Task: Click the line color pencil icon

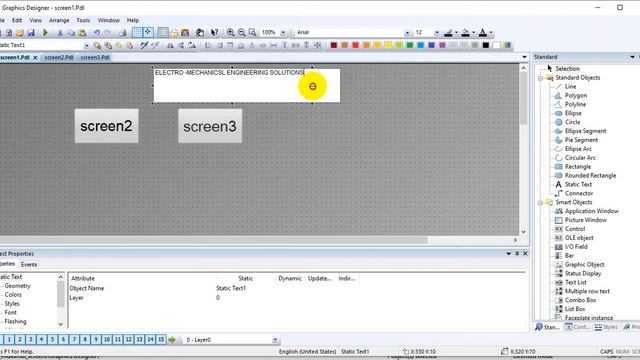Action: pyautogui.click(x=448, y=33)
